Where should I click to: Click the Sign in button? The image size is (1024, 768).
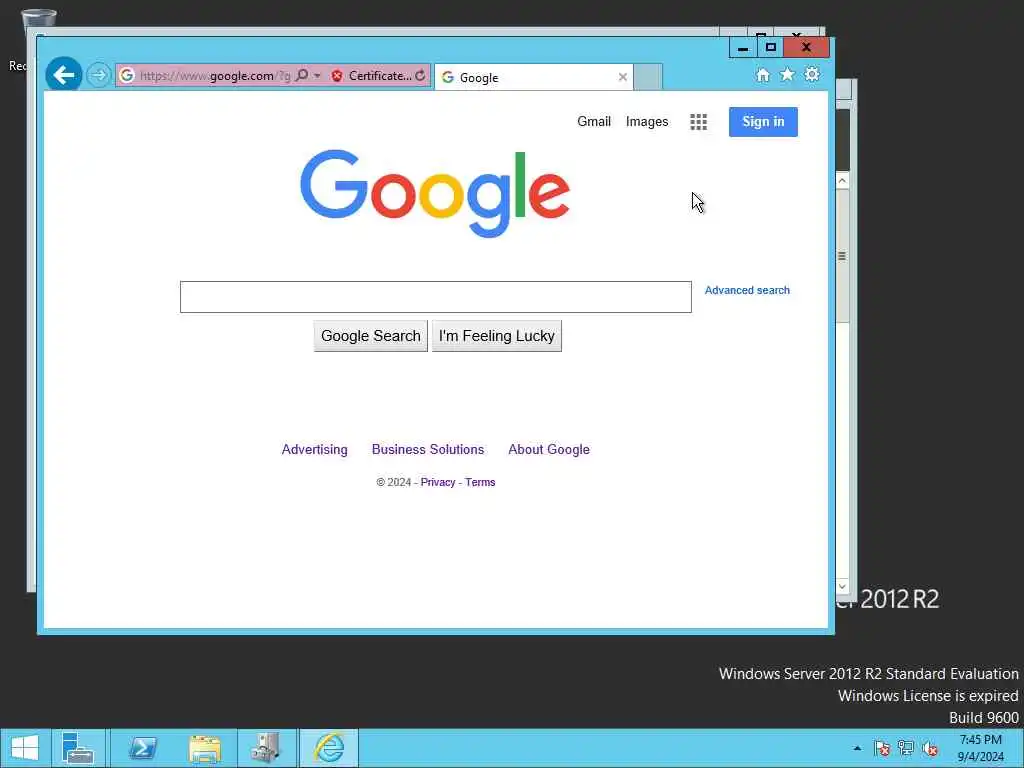point(763,121)
